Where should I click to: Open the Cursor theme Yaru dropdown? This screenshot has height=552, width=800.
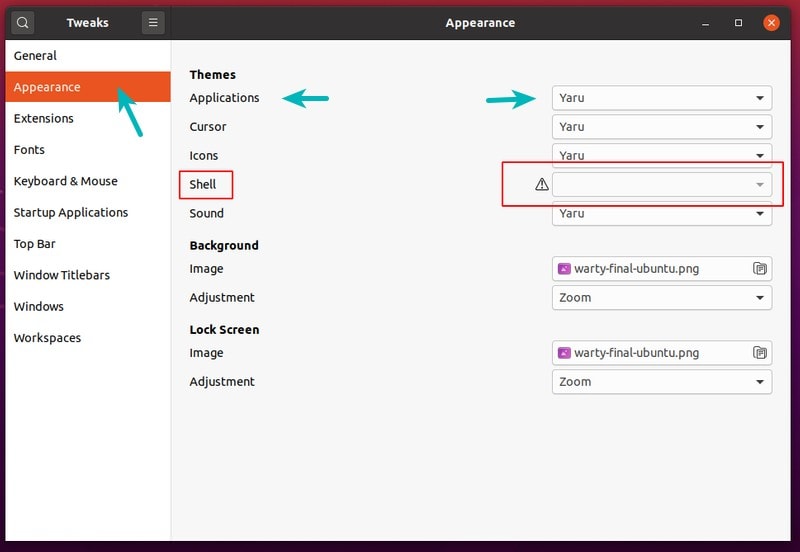pos(662,127)
